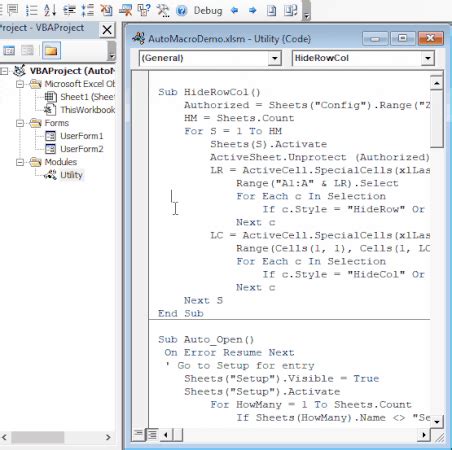This screenshot has height=450, width=452.
Task: Click the numbered list toolbar icon
Action: tap(32, 10)
